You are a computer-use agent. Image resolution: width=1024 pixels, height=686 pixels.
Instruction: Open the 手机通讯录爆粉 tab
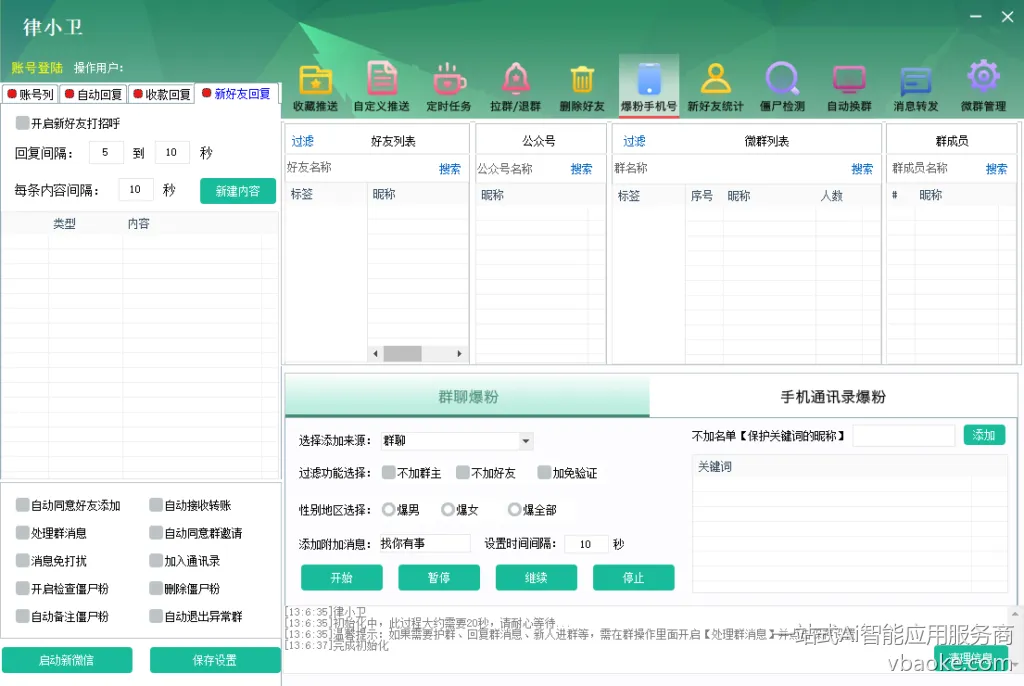(833, 397)
